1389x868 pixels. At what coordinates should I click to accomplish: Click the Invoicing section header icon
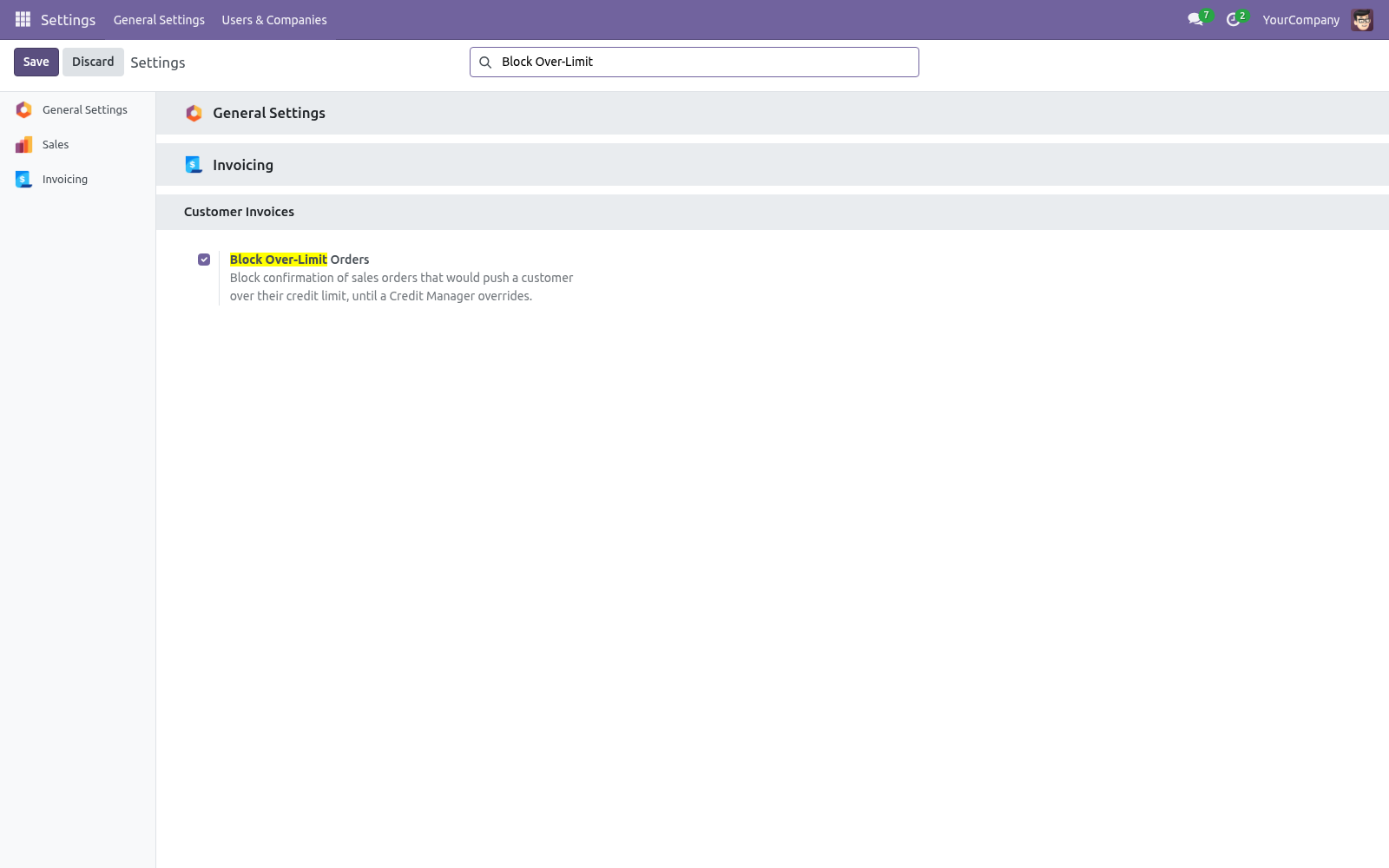pyautogui.click(x=194, y=165)
